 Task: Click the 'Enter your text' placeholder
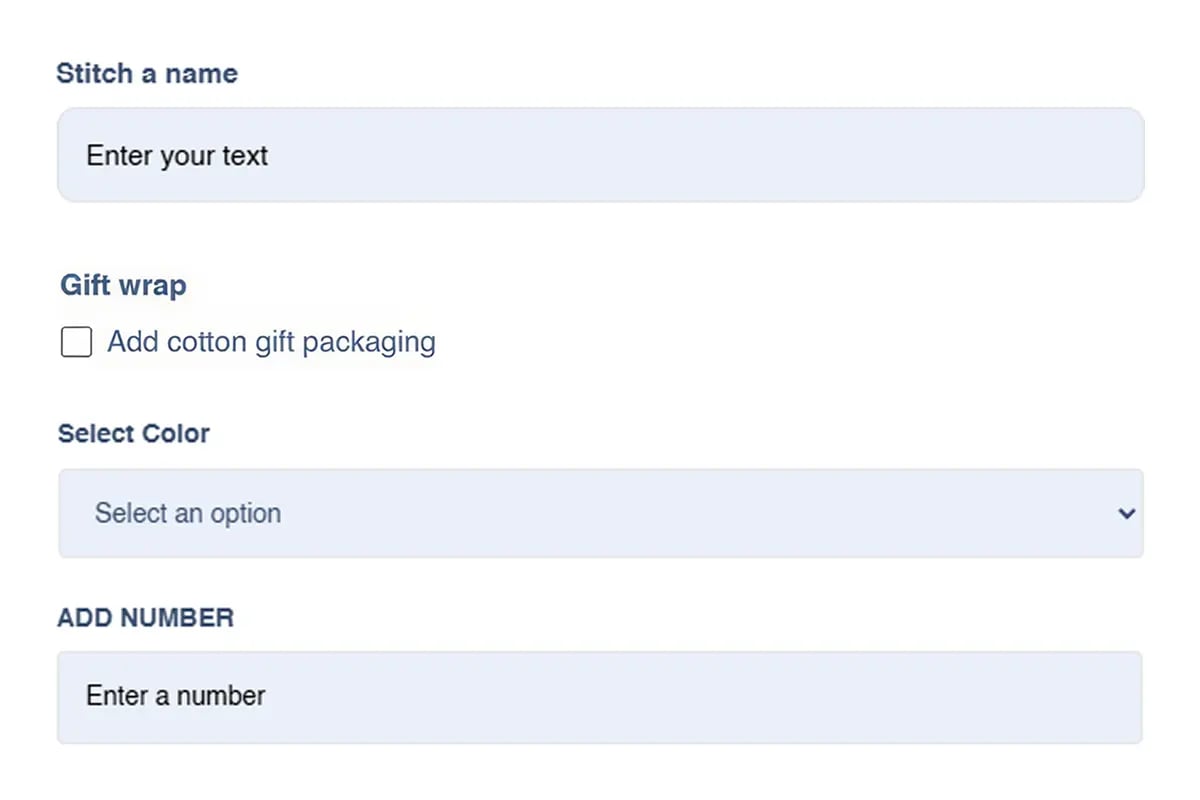(177, 156)
